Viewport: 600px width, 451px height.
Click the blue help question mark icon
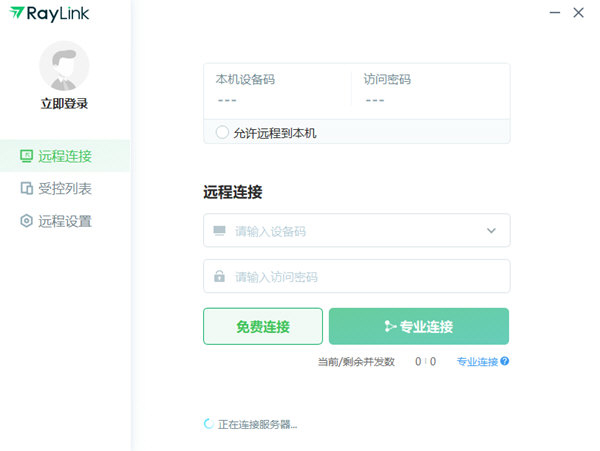click(x=505, y=362)
